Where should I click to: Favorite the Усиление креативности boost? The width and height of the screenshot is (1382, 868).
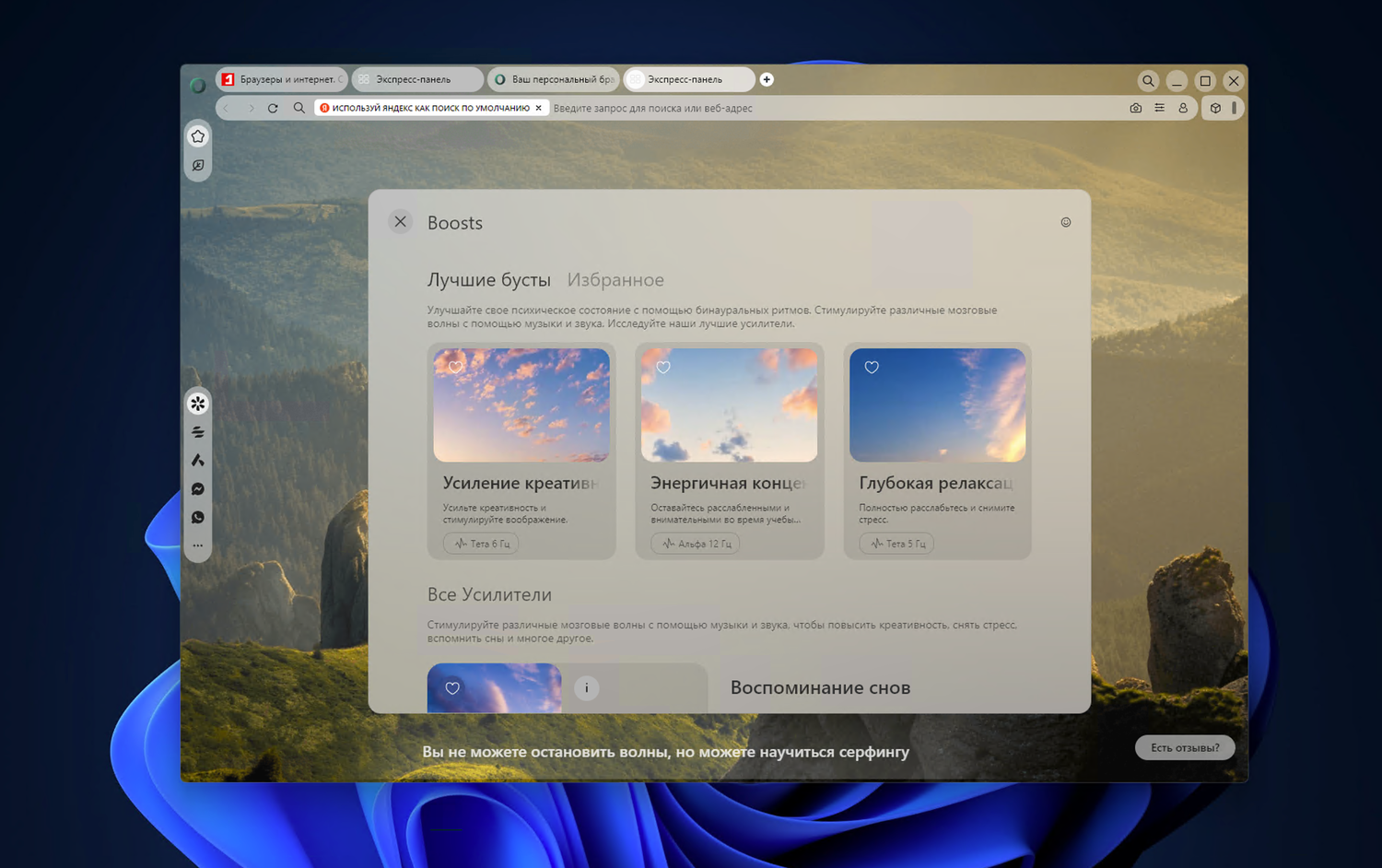[455, 367]
